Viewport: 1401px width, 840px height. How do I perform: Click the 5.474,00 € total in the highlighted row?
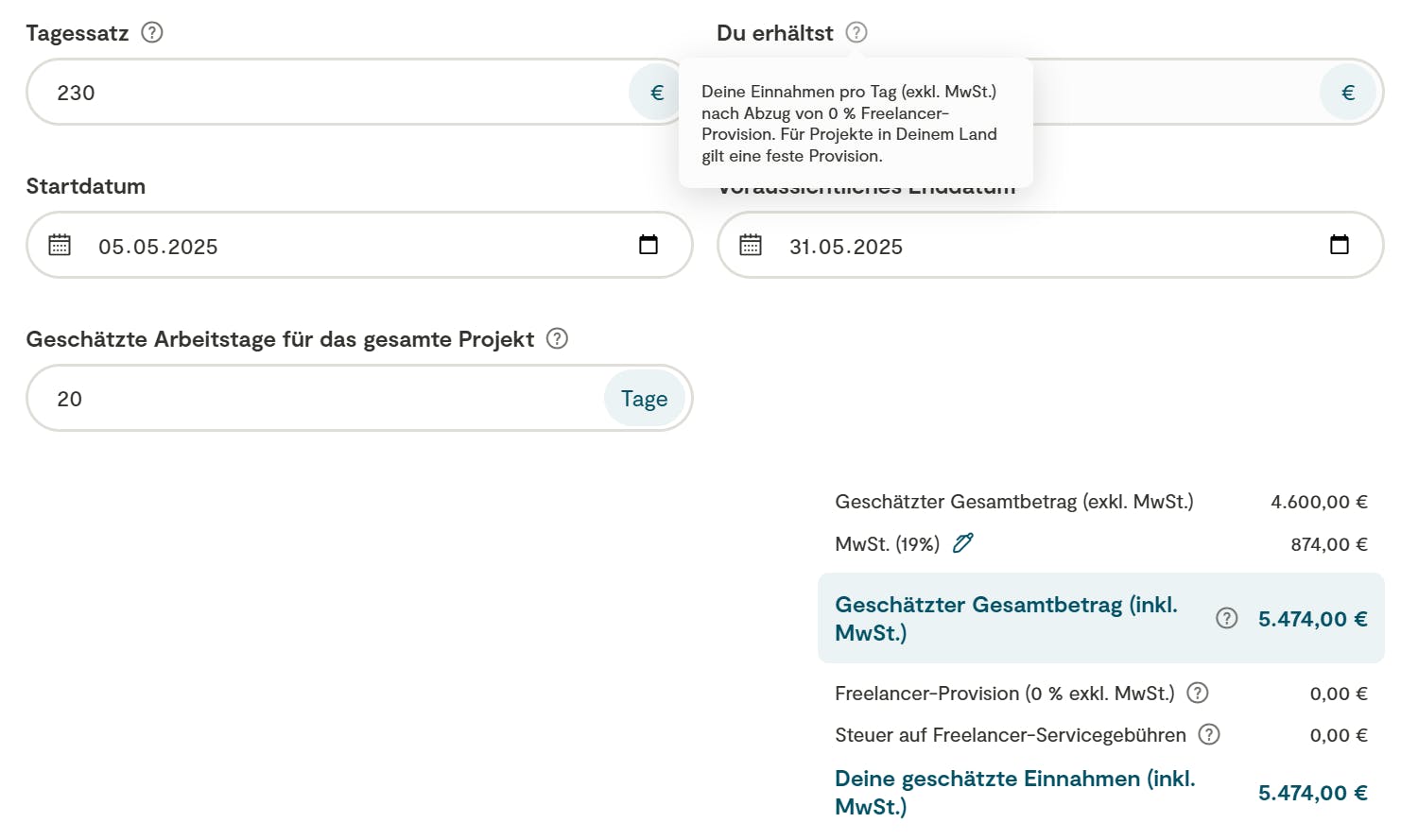click(x=1313, y=619)
